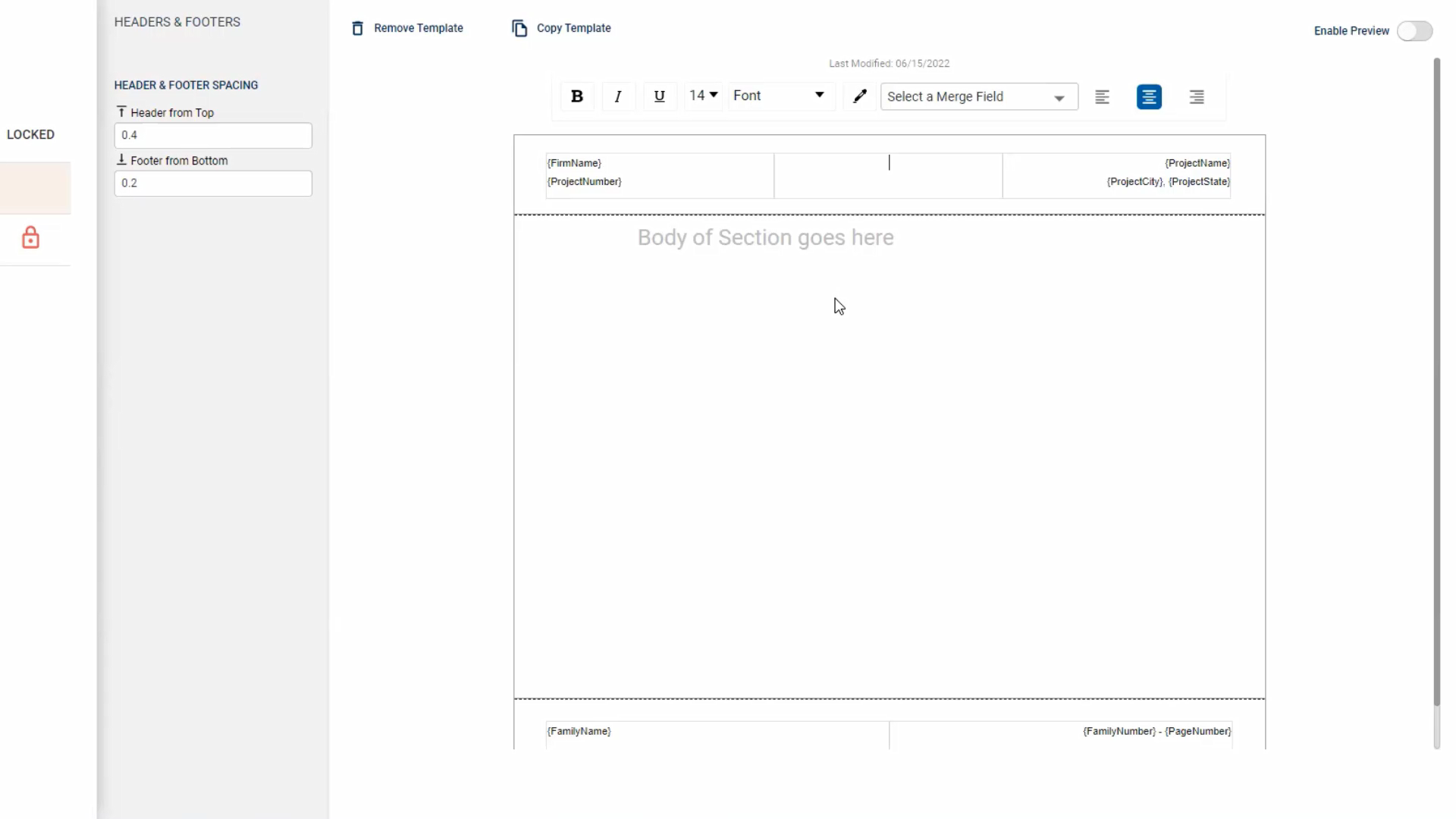This screenshot has width=1456, height=819.
Task: Toggle underline formatting
Action: (x=659, y=96)
